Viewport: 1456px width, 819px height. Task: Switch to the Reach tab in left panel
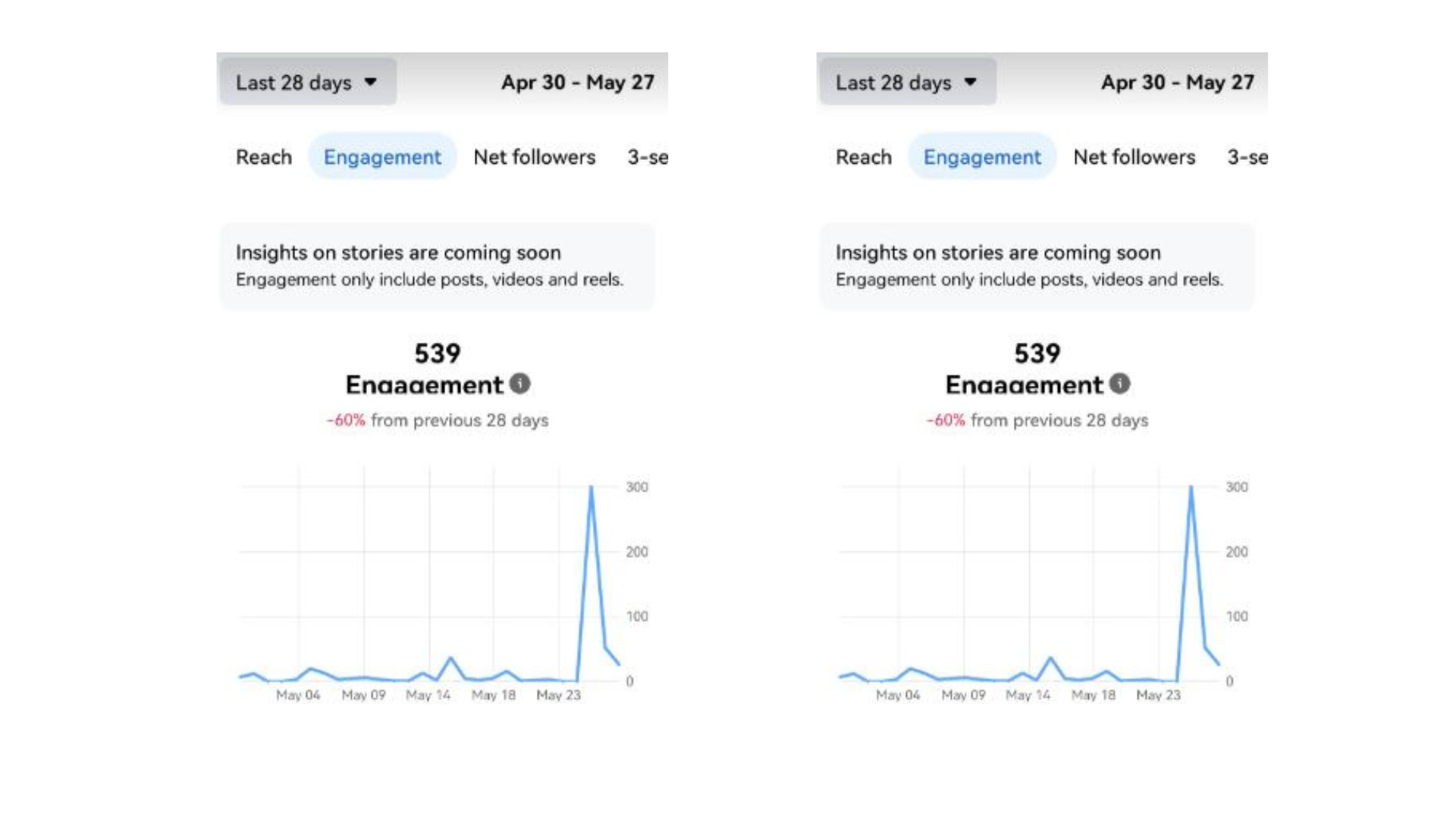tap(264, 157)
